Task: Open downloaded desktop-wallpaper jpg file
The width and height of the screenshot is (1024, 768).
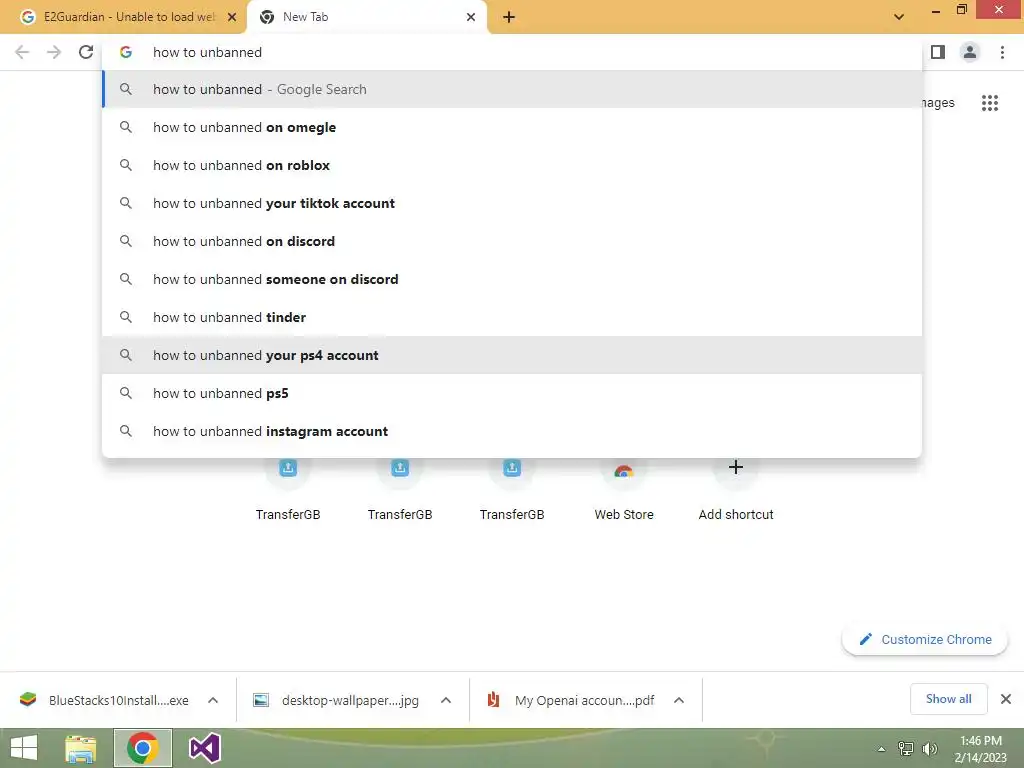Action: pyautogui.click(x=336, y=700)
